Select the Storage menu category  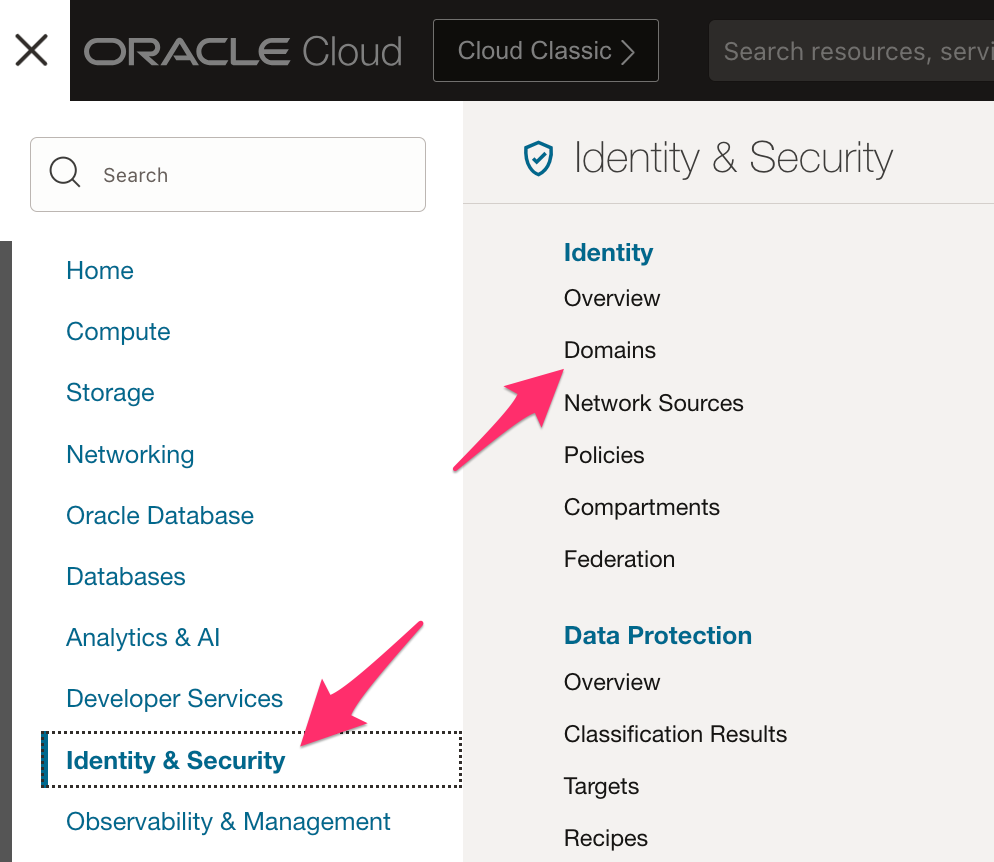pyautogui.click(x=110, y=393)
